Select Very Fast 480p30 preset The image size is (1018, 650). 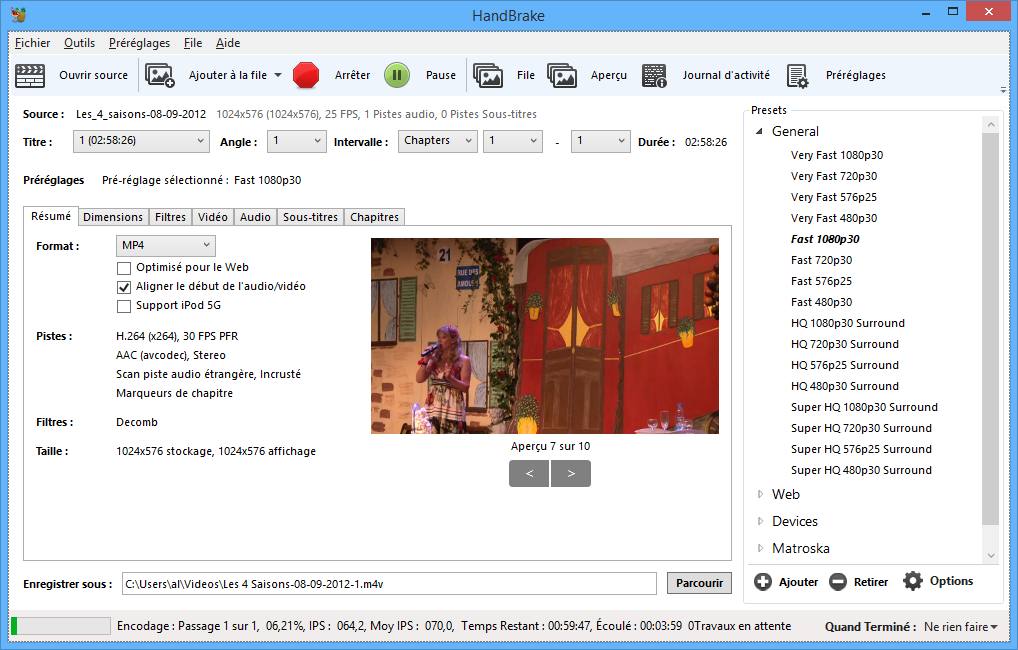point(834,218)
